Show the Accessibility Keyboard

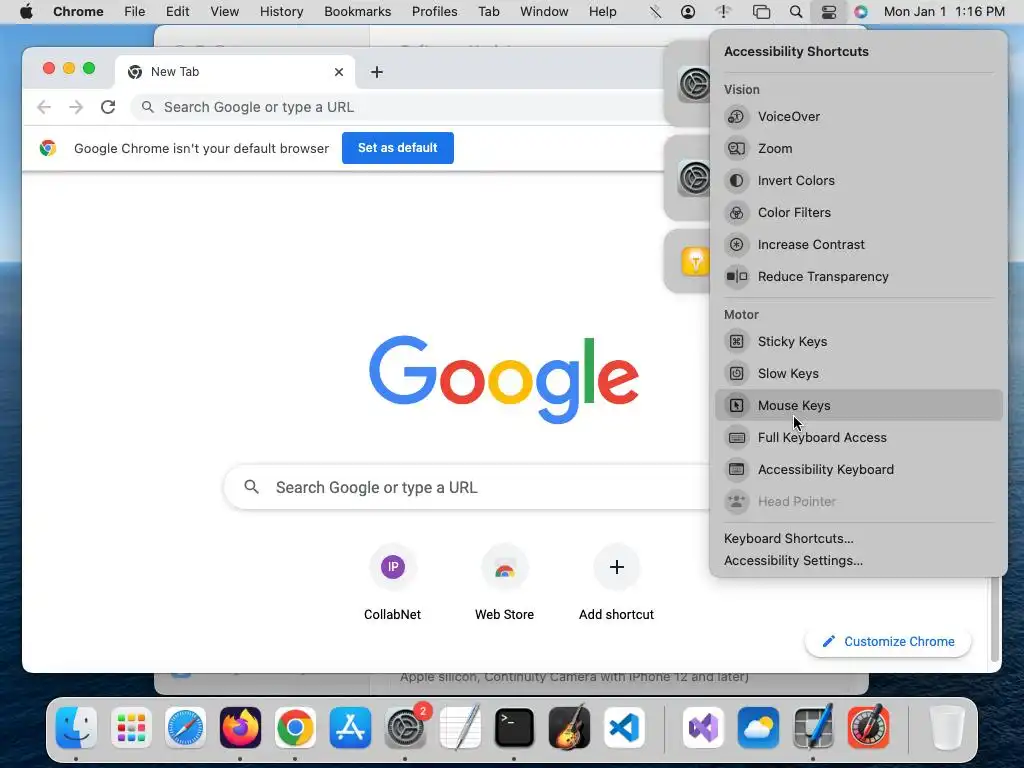(859, 469)
